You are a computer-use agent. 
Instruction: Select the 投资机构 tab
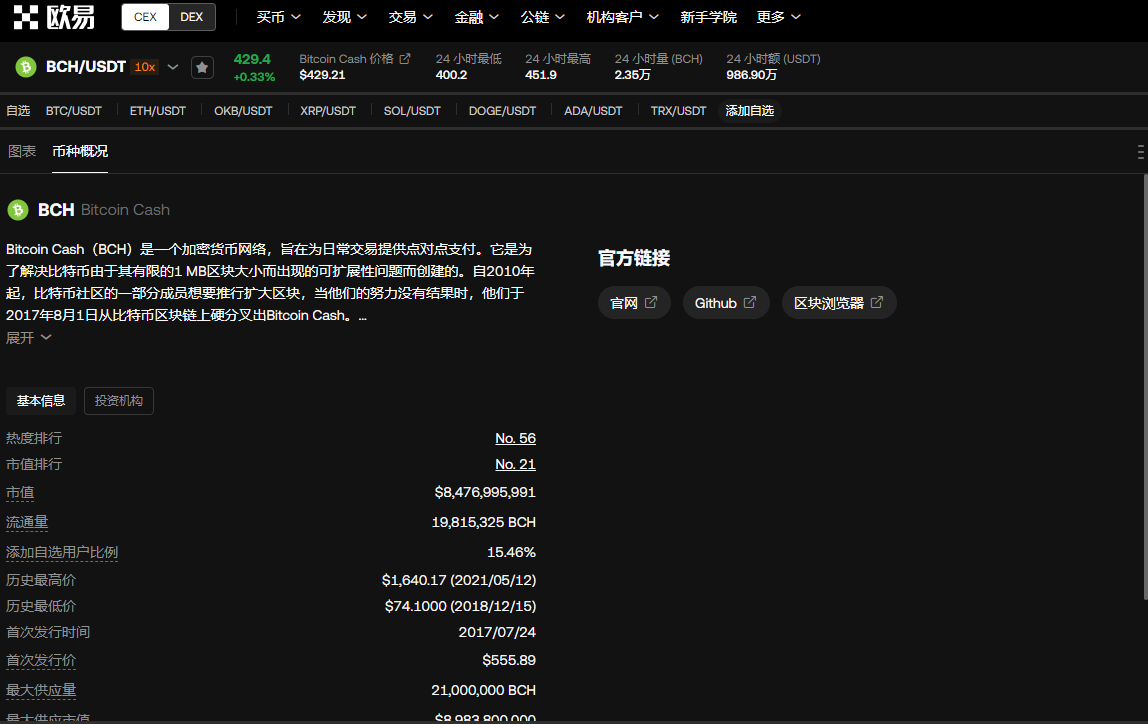coord(119,401)
